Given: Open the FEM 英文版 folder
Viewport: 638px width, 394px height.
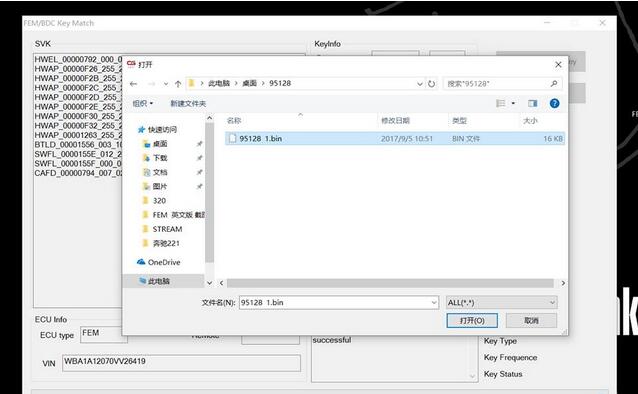Looking at the screenshot, I should click(x=174, y=215).
